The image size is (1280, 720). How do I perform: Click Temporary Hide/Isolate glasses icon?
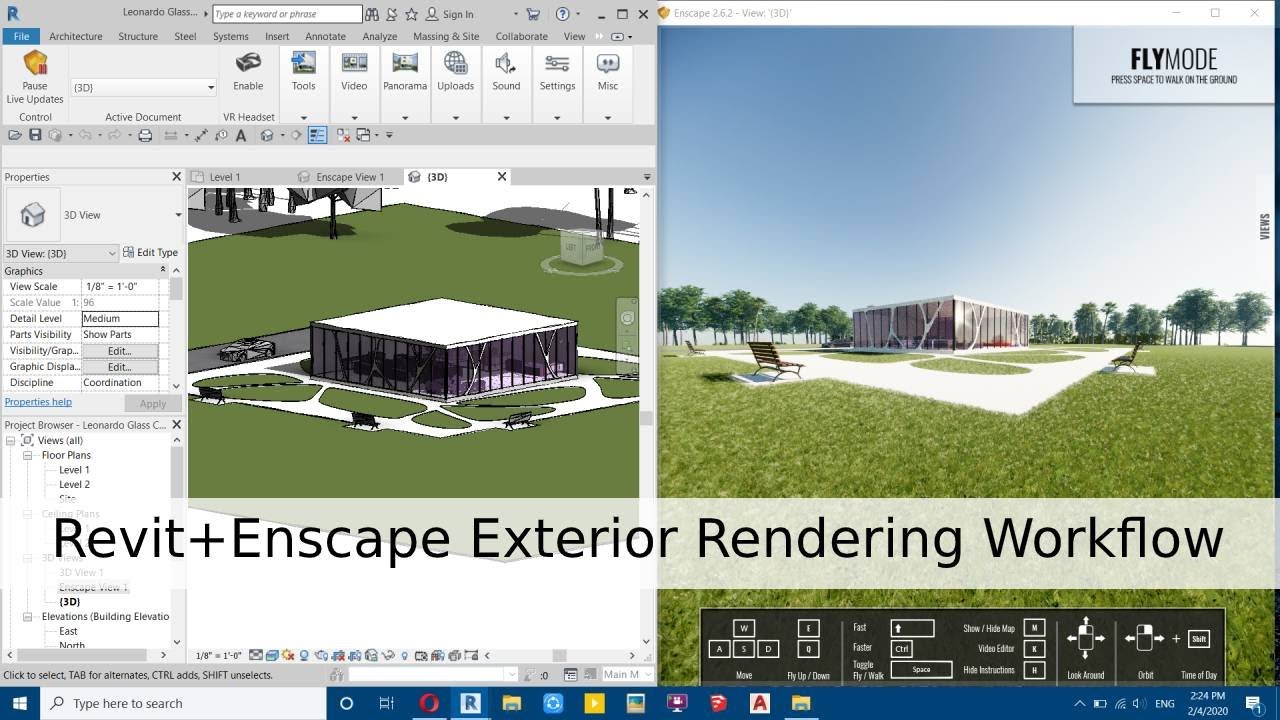pos(387,656)
